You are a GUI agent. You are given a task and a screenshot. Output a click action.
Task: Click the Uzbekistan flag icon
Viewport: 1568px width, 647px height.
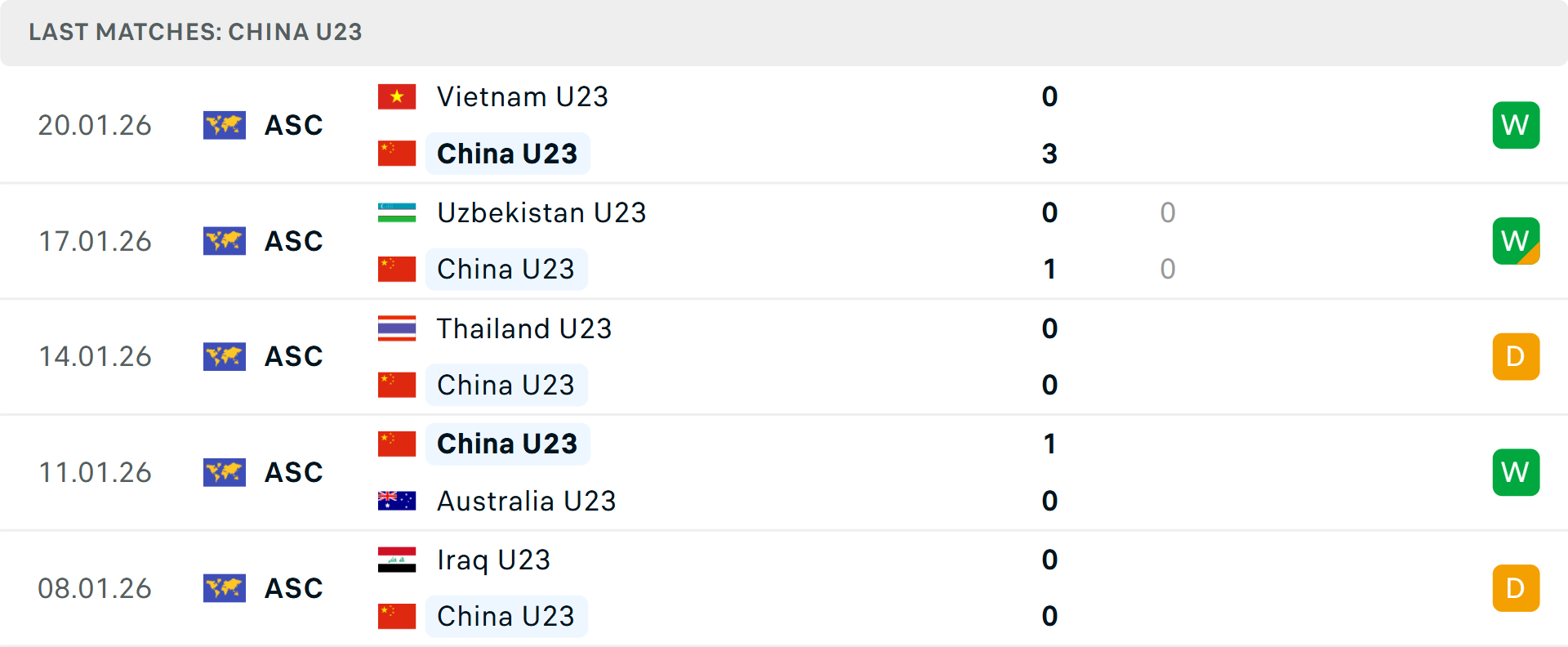(397, 212)
